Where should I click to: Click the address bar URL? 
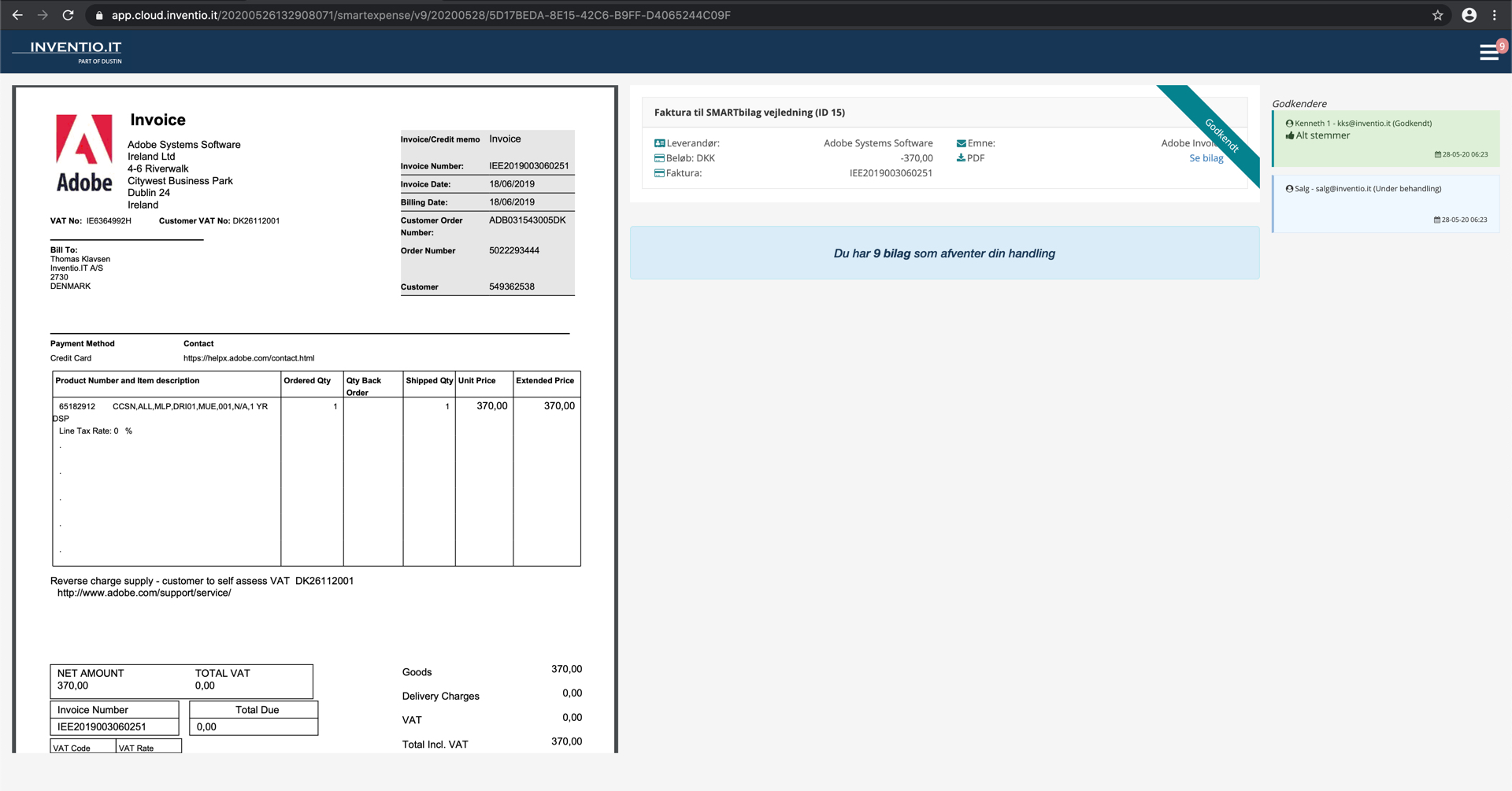pyautogui.click(x=421, y=15)
